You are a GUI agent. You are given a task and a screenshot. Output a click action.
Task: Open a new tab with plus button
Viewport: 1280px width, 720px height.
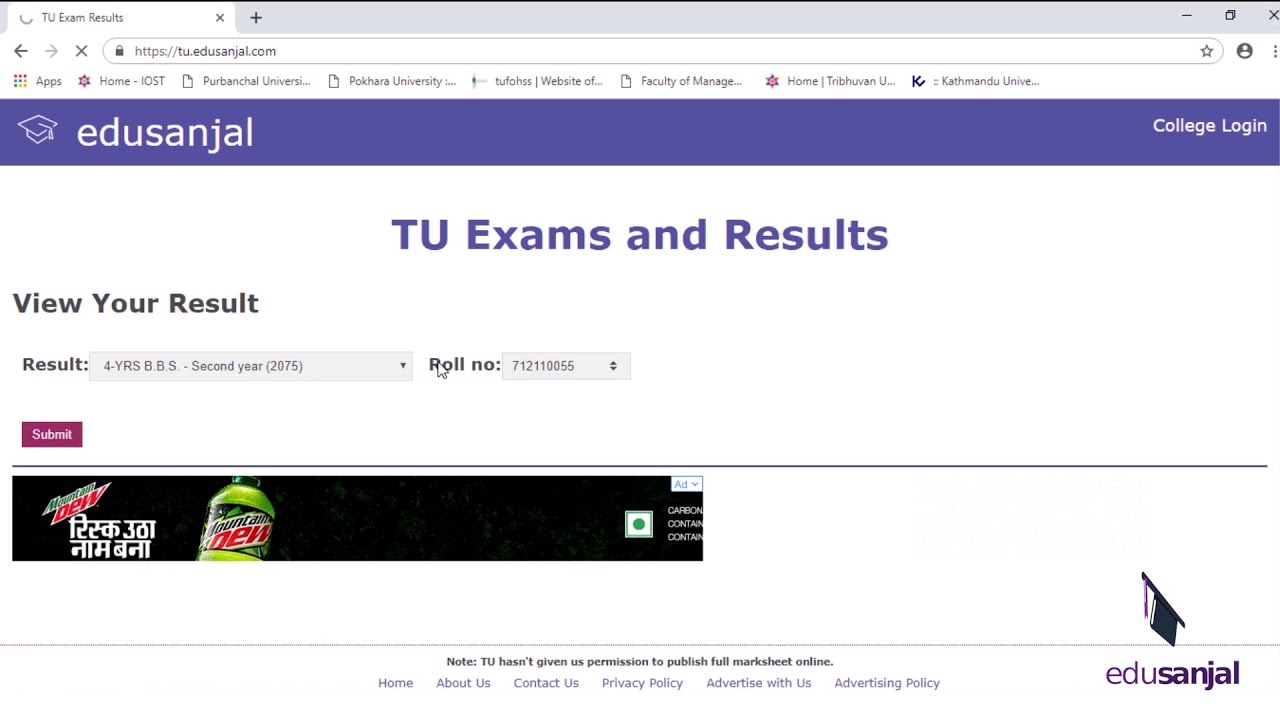(x=256, y=17)
